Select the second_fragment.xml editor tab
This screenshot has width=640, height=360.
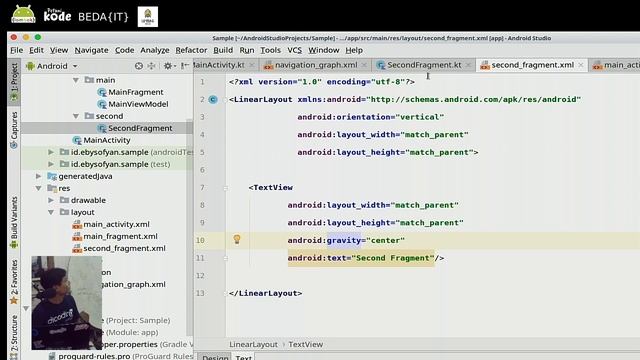(532, 65)
